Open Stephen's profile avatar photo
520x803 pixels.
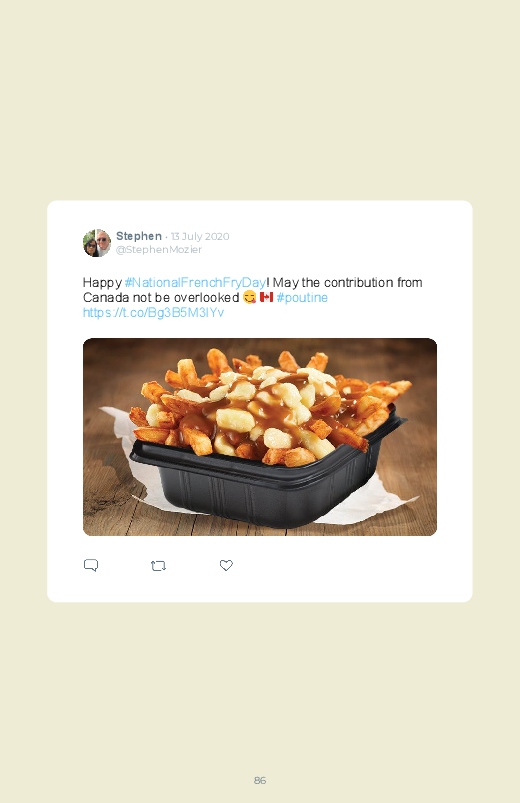97,243
